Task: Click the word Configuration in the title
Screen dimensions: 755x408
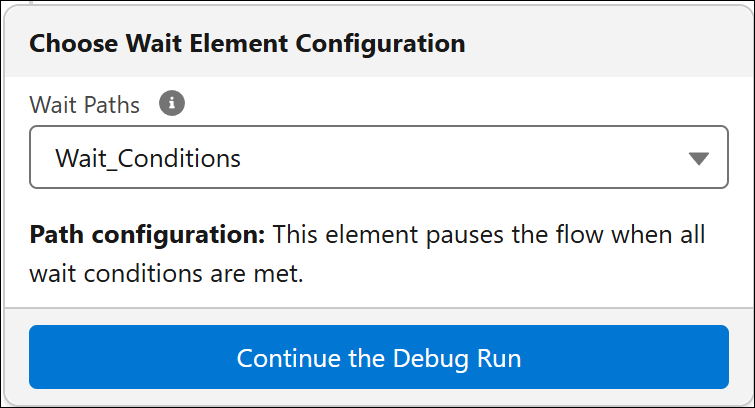Action: tap(380, 43)
